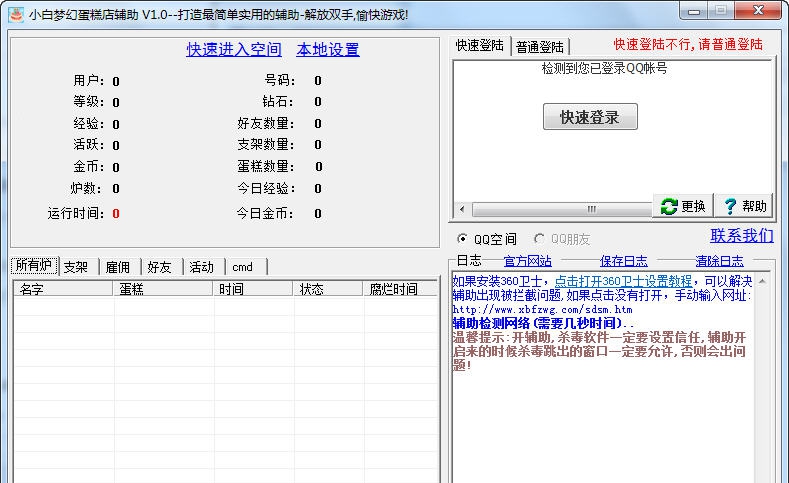Open the 帮助 help button
Viewport: 789px width, 483px height.
point(744,206)
